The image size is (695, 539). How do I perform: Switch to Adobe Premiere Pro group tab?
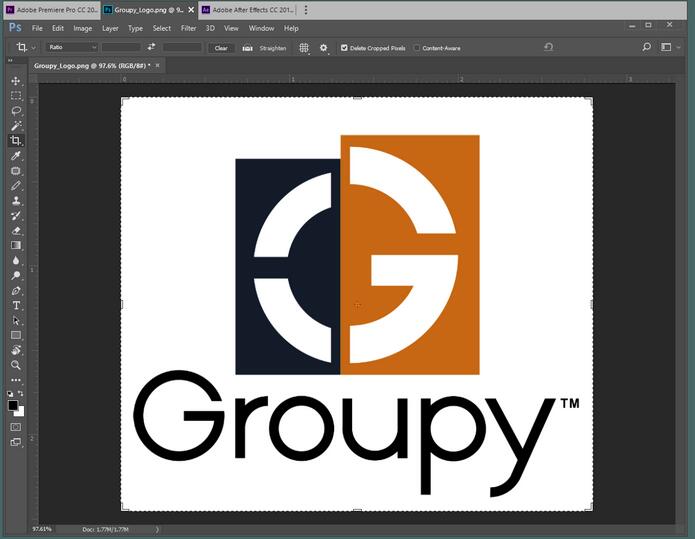coord(51,10)
